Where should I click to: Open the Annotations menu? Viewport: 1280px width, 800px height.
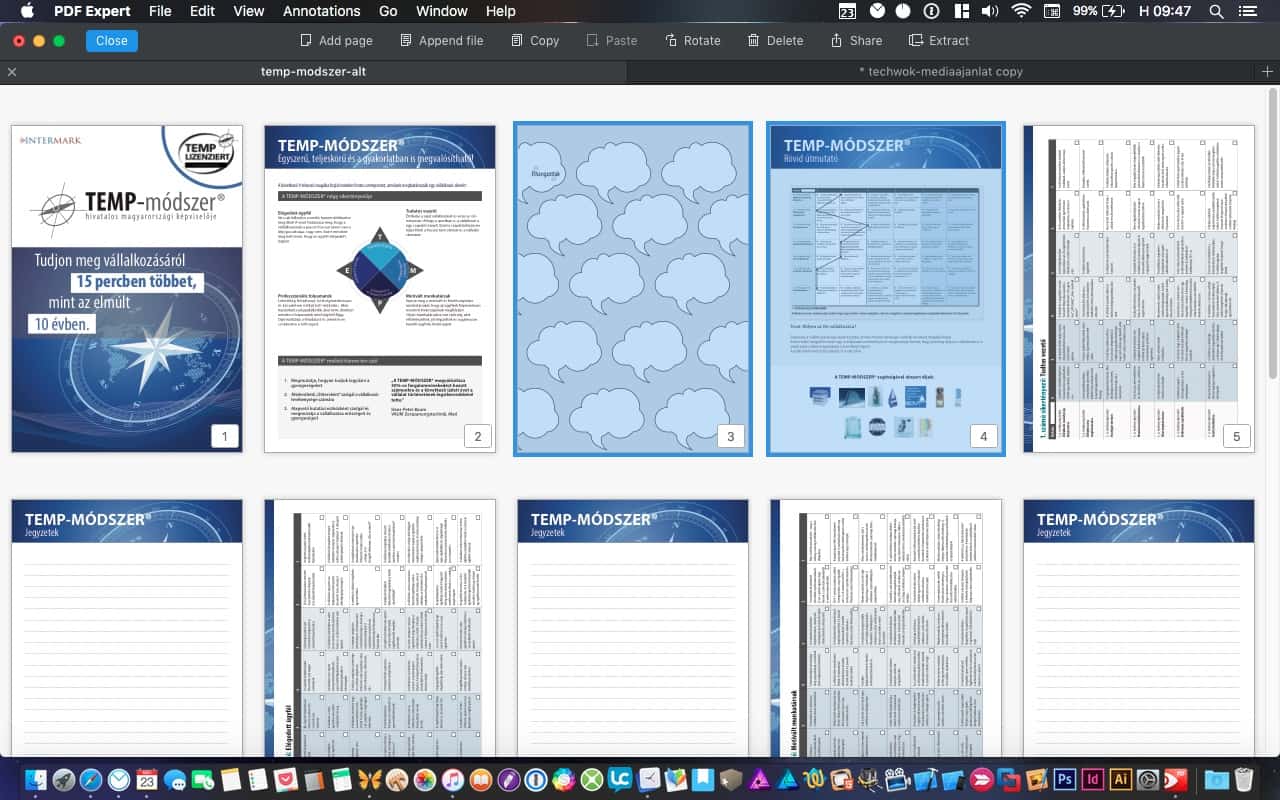coord(322,11)
